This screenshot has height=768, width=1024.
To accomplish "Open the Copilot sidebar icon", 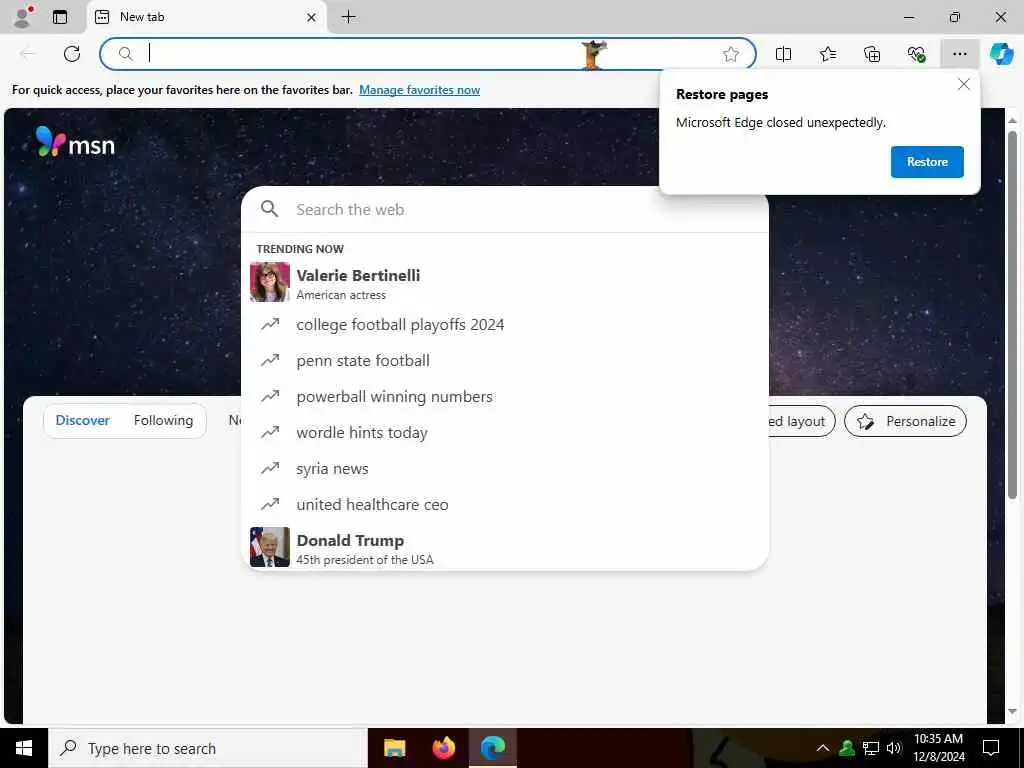I will pyautogui.click(x=1001, y=54).
